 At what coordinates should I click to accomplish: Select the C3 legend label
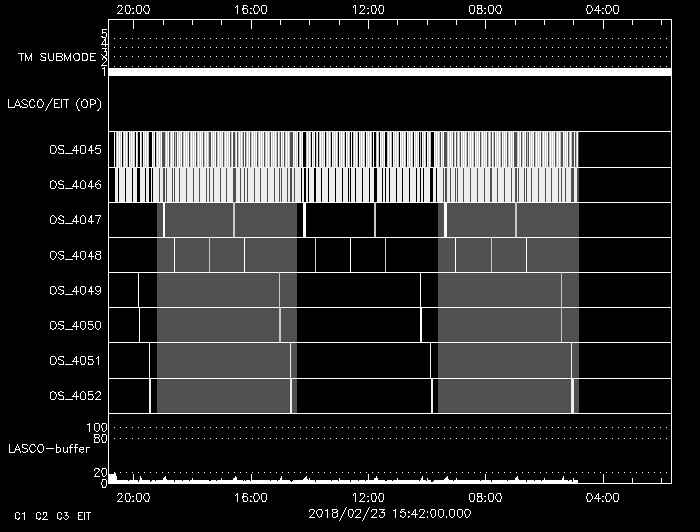pos(62,516)
